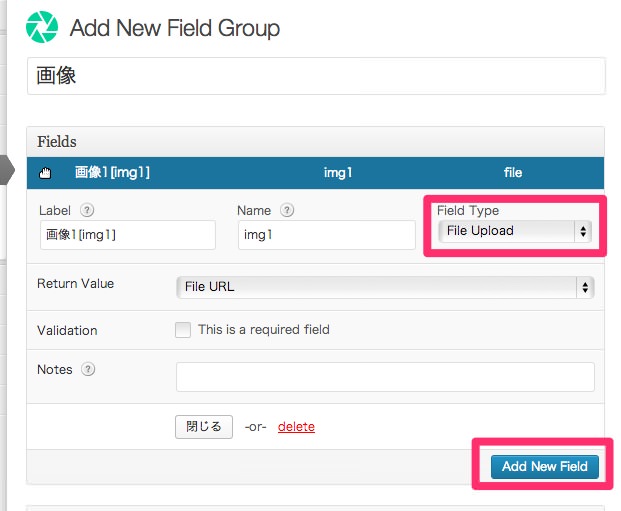Click the Add New Field button
Viewport: 621px width, 511px height.
[x=545, y=467]
